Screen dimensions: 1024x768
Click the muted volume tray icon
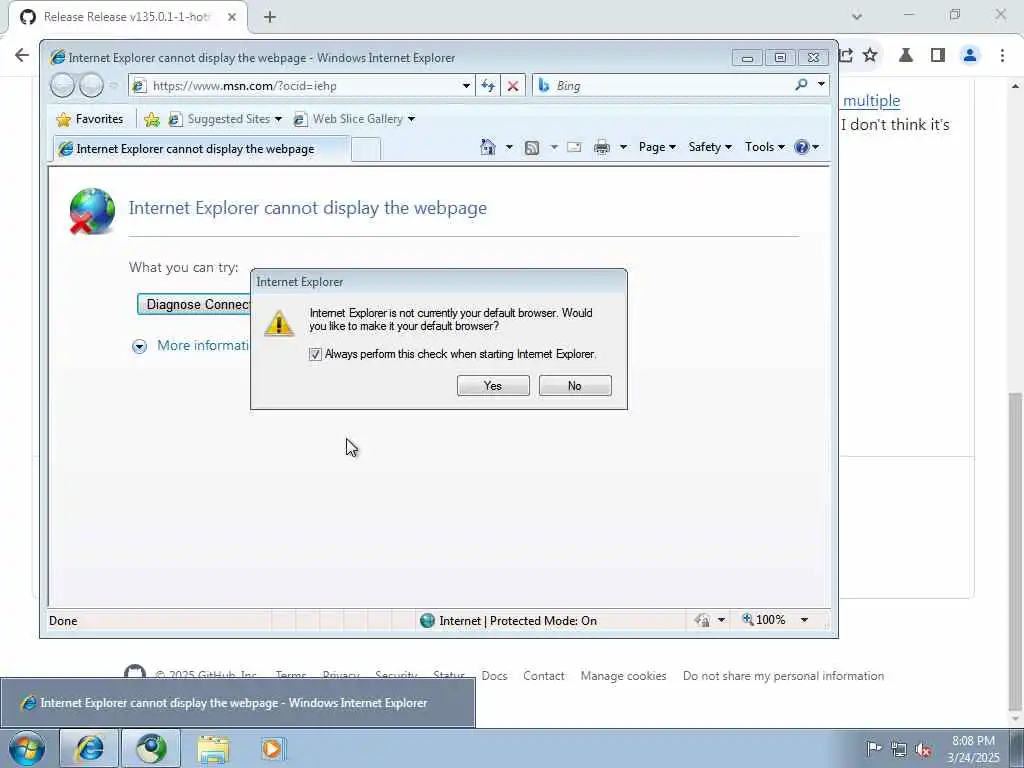tap(923, 750)
